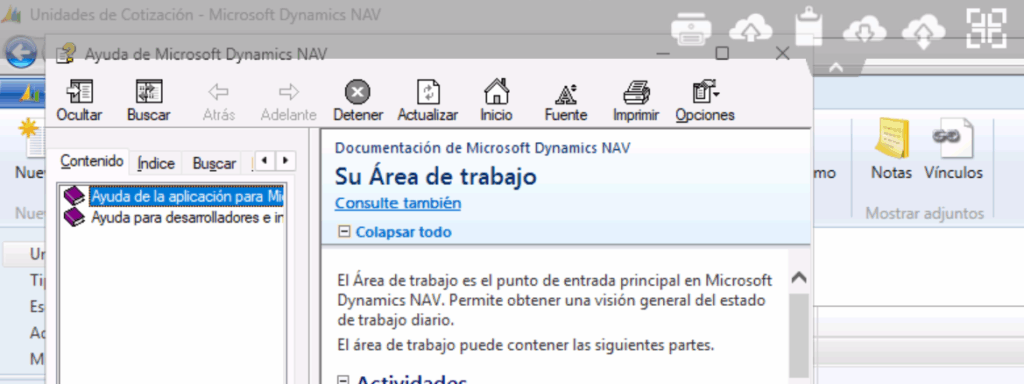Select Ayuda para desarrolladores tree item

click(x=187, y=217)
